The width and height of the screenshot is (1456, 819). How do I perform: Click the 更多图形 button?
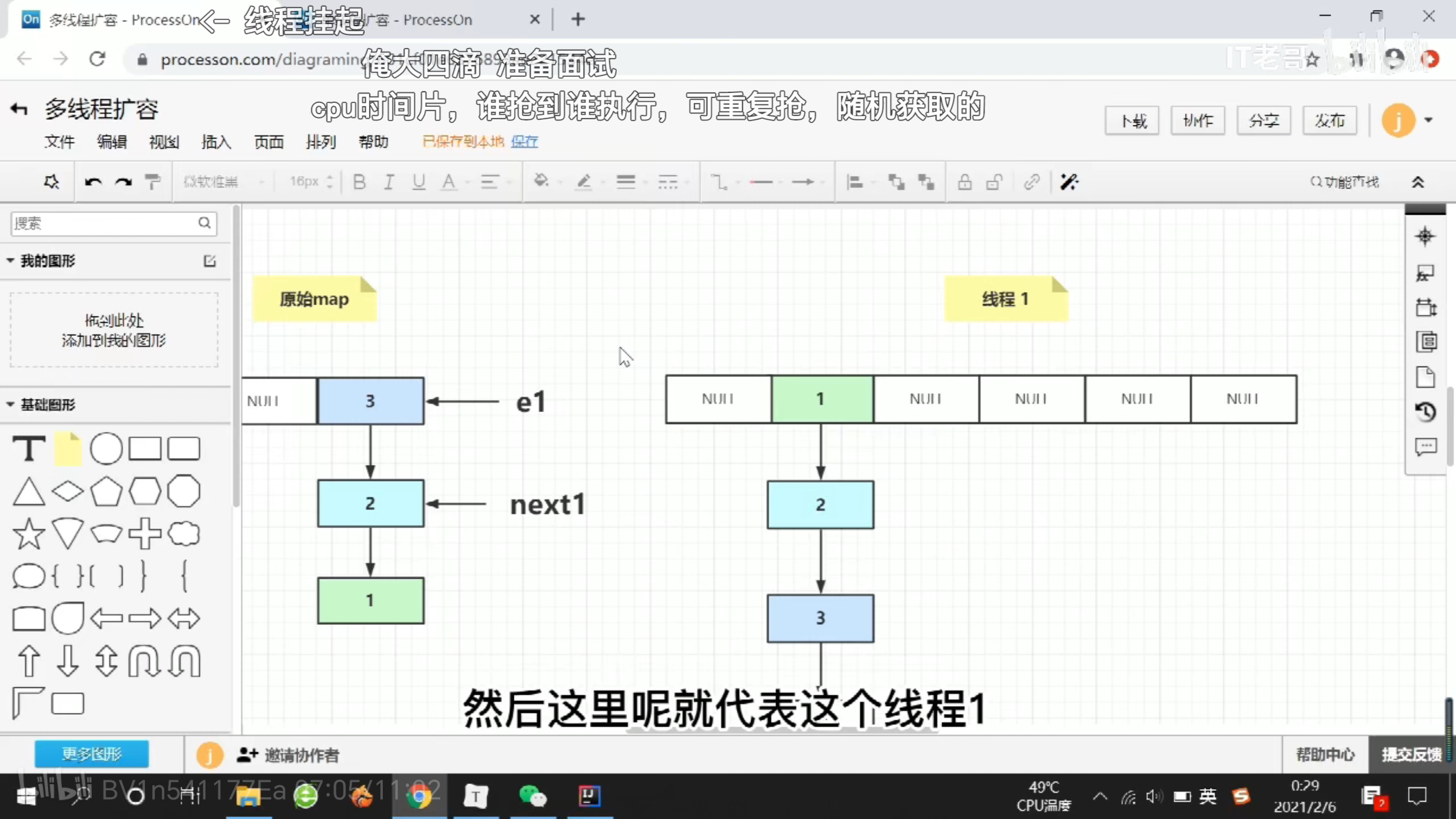[x=92, y=754]
